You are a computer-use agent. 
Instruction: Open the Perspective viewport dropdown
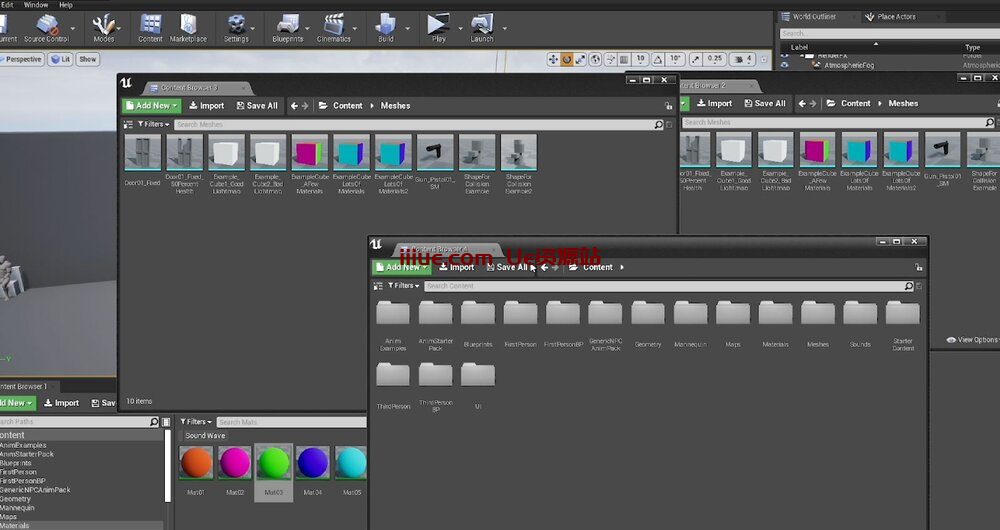point(20,59)
